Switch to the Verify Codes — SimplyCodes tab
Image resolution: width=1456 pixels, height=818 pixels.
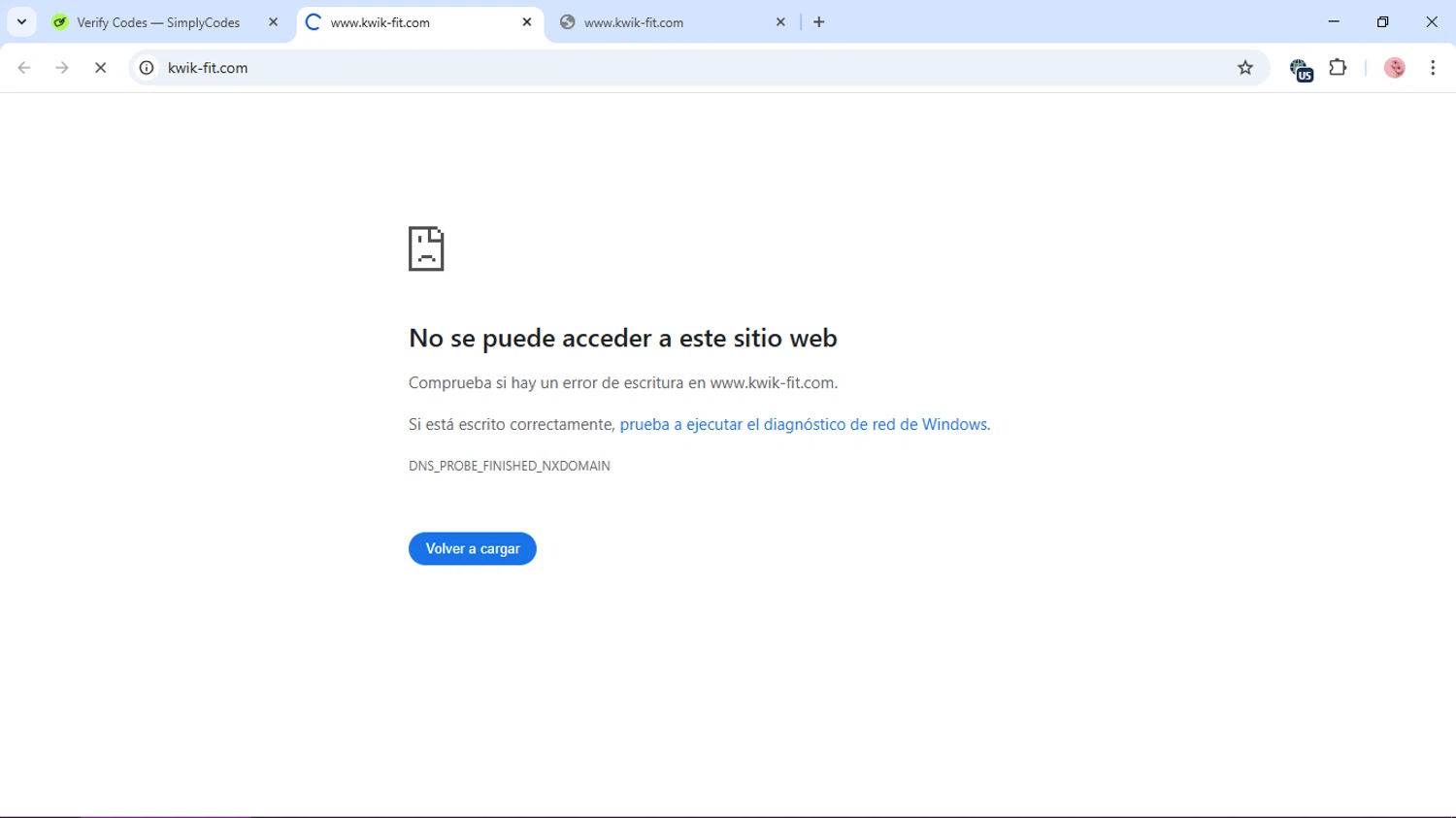pyautogui.click(x=165, y=22)
